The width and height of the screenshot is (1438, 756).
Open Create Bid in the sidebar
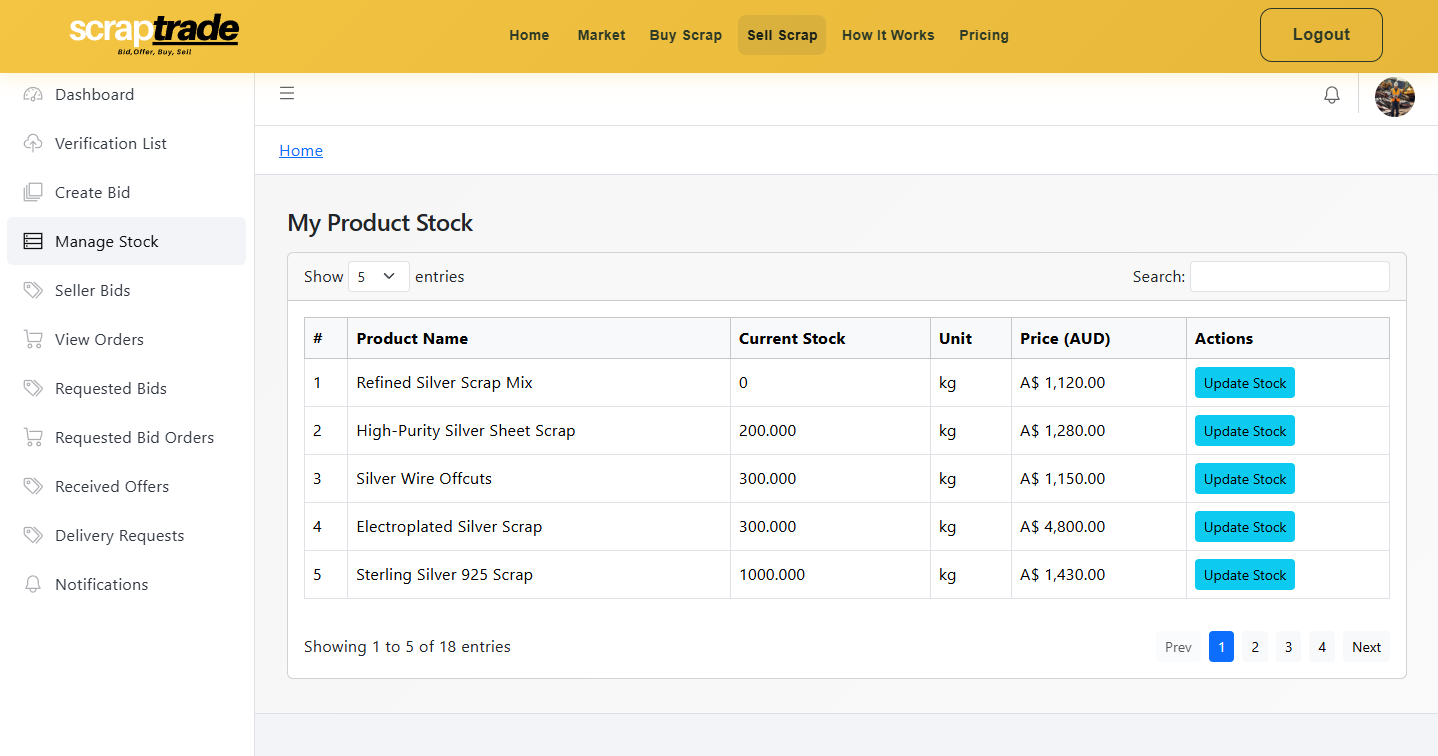point(92,192)
